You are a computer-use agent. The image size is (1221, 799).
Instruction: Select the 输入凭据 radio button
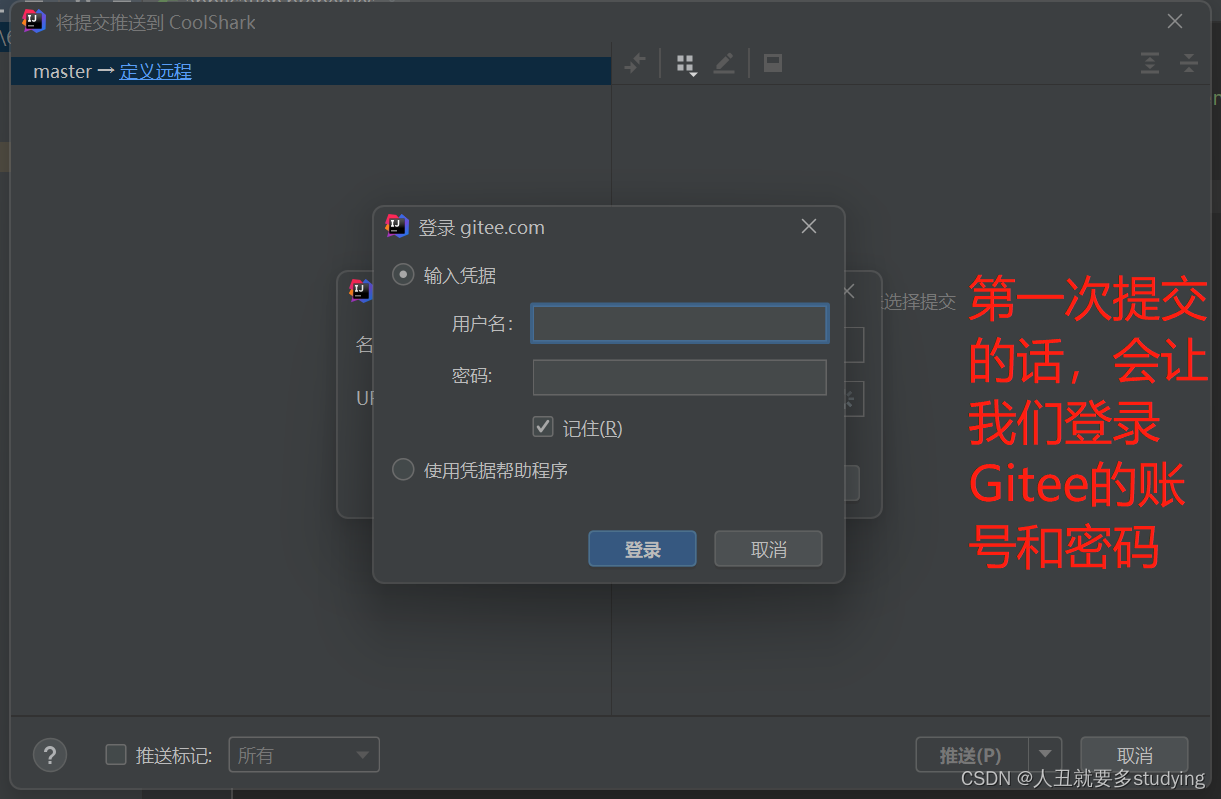coord(403,275)
